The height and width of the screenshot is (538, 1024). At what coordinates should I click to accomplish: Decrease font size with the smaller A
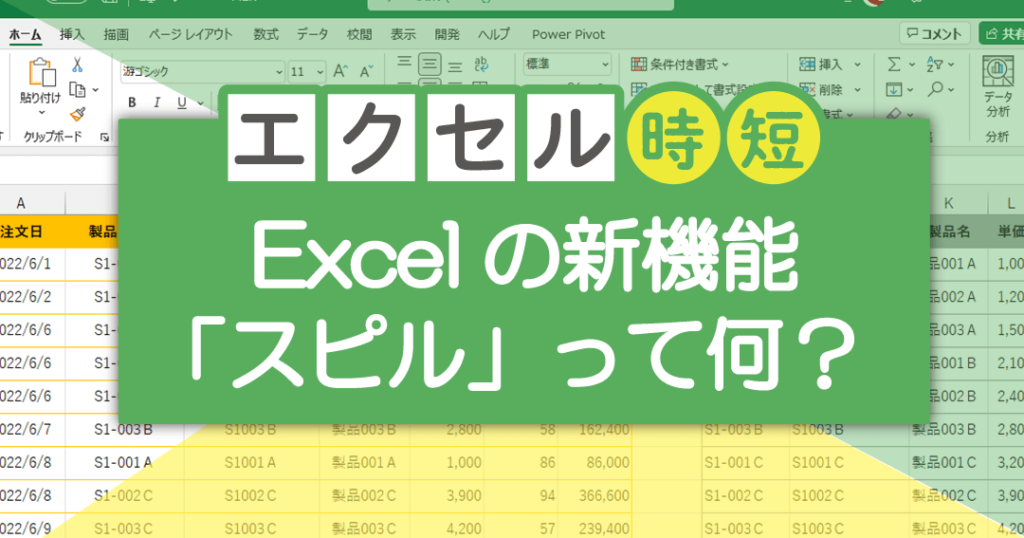coord(366,71)
